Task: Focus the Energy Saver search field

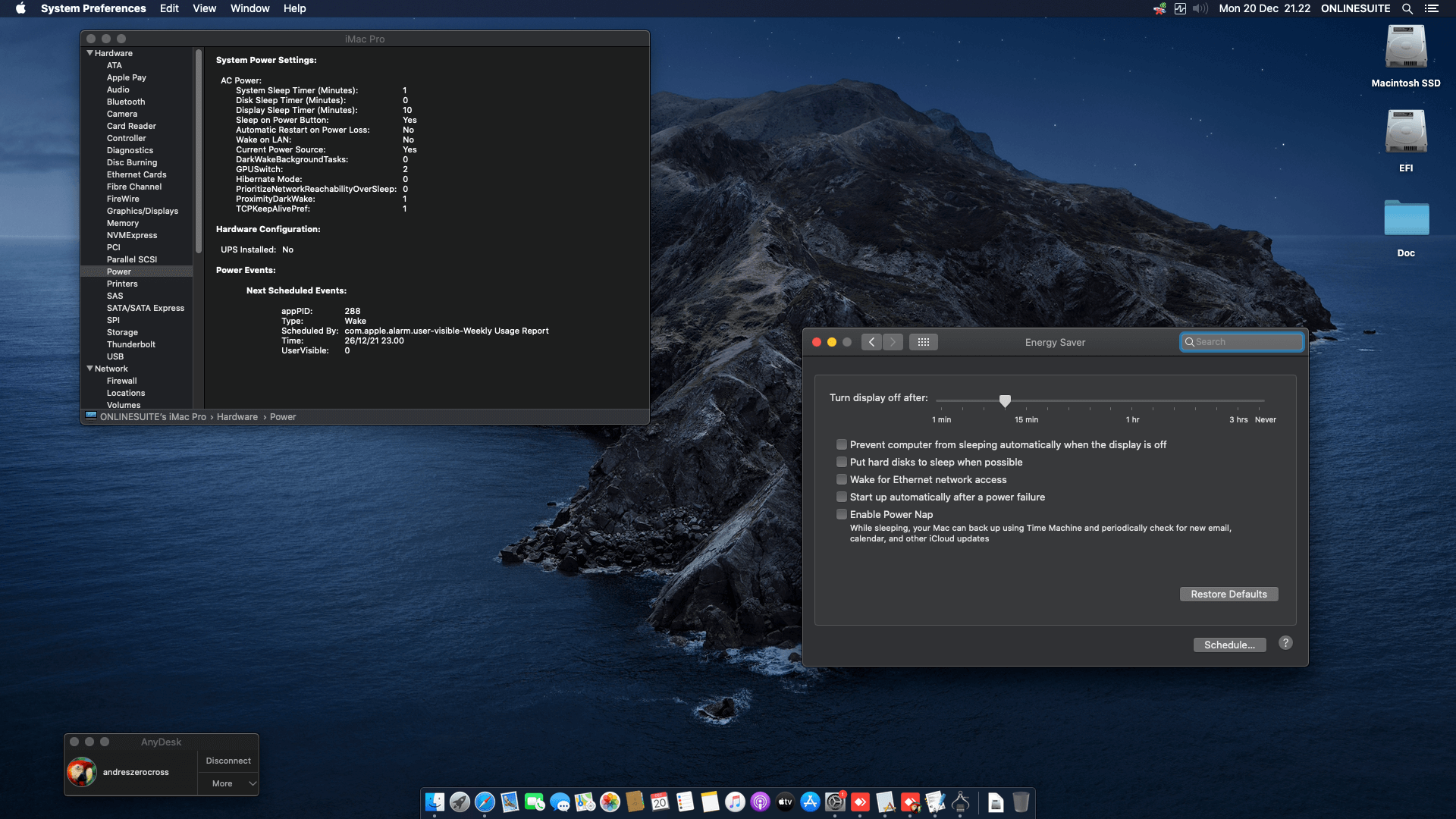Action: [1241, 342]
